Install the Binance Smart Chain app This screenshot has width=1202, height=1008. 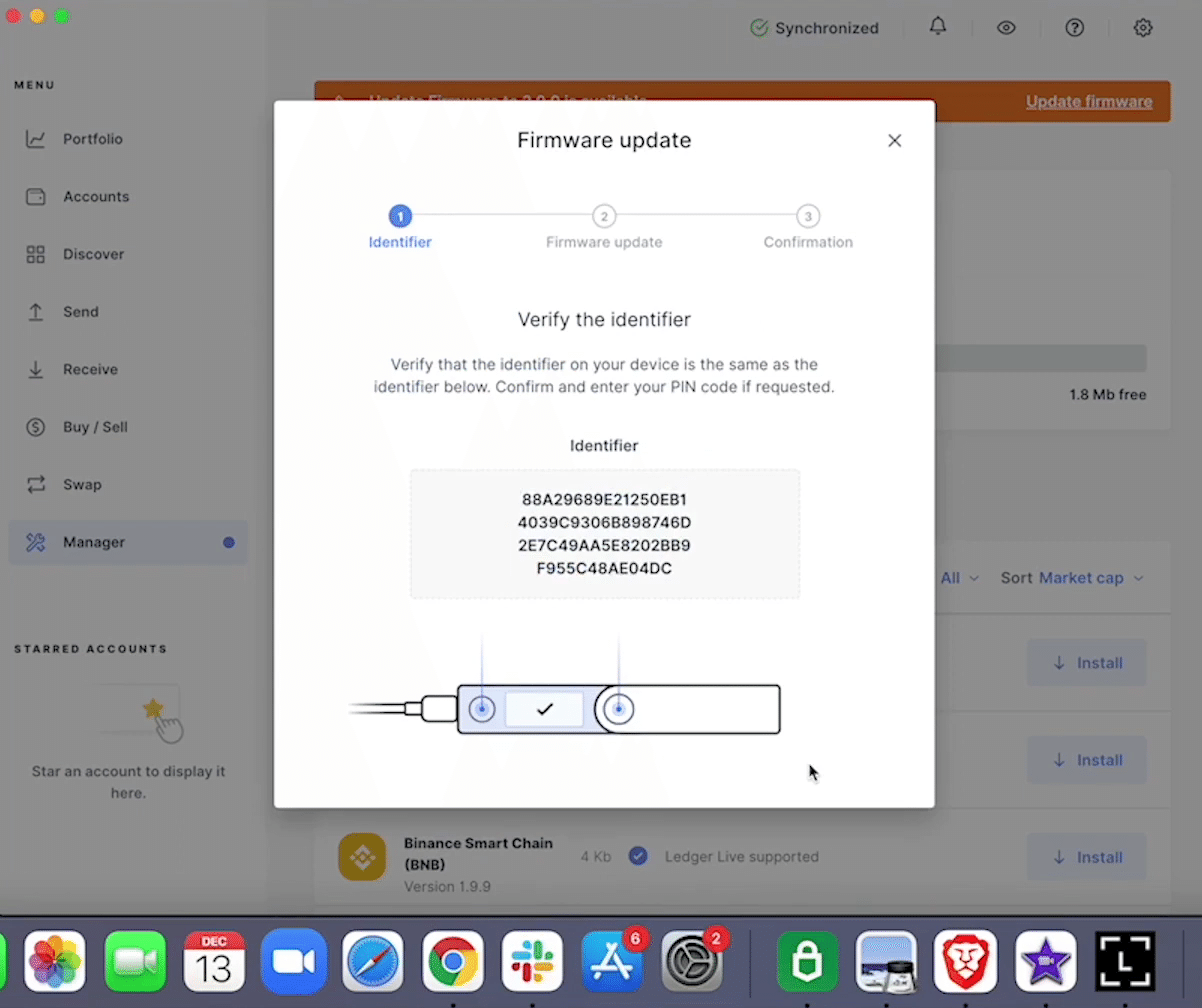click(x=1087, y=857)
